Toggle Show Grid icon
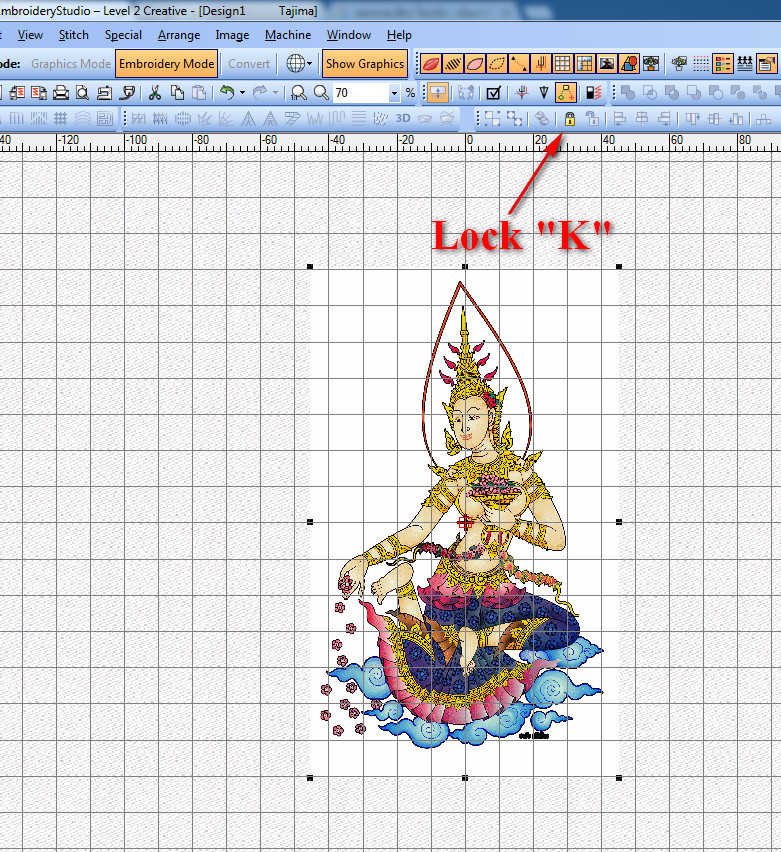Screen dimensions: 781x852 pyautogui.click(x=563, y=64)
